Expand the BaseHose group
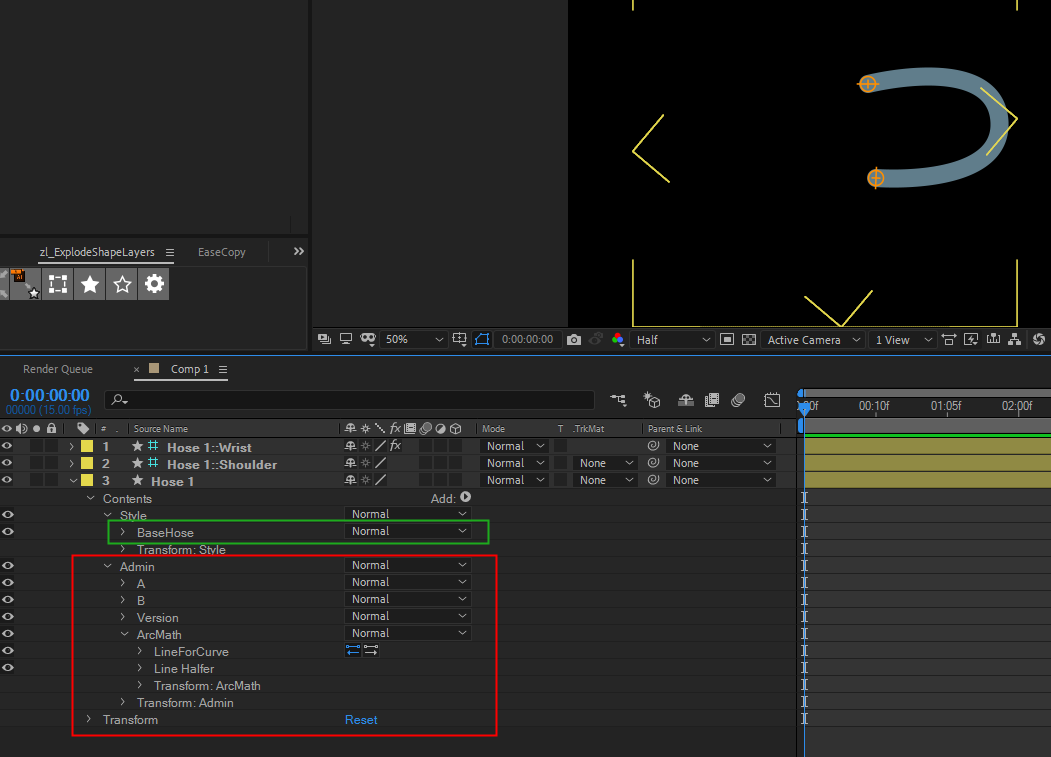Viewport: 1051px width, 757px height. (123, 532)
